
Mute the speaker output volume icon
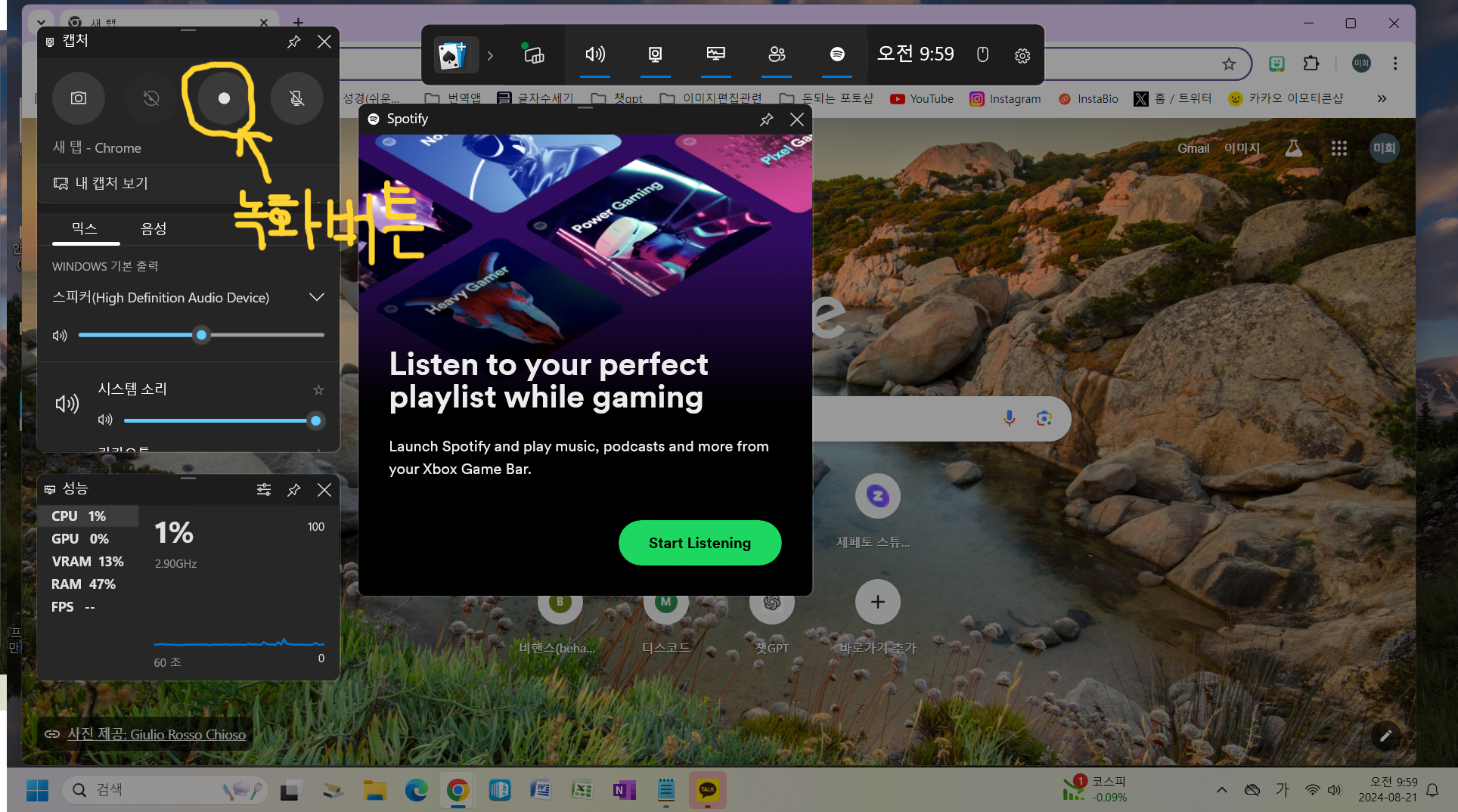[60, 335]
